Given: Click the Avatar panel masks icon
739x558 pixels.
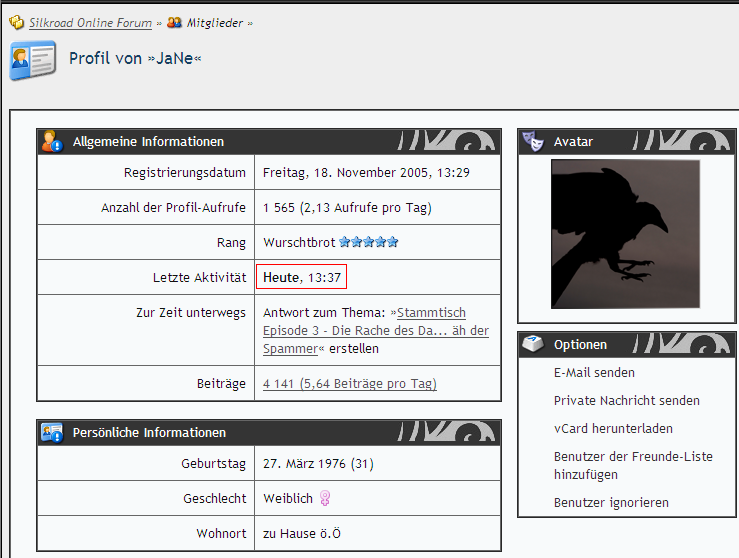Looking at the screenshot, I should click(x=534, y=142).
